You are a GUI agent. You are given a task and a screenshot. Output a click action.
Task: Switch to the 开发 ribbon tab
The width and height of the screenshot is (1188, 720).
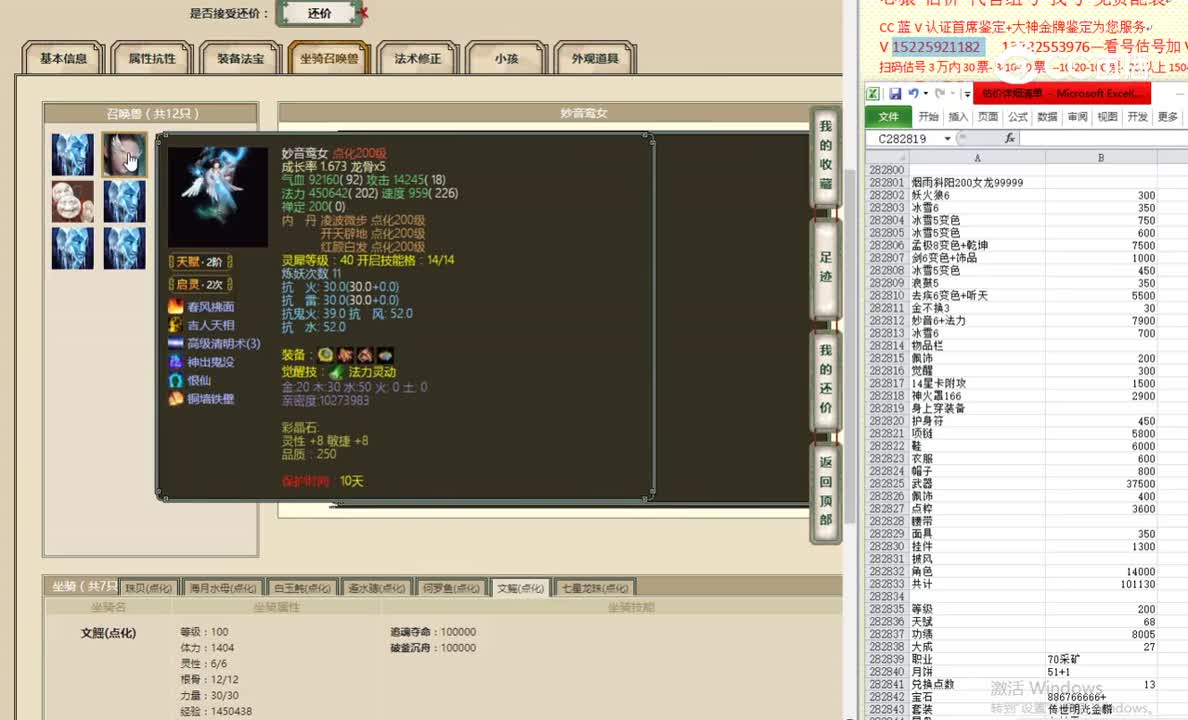click(x=1137, y=117)
